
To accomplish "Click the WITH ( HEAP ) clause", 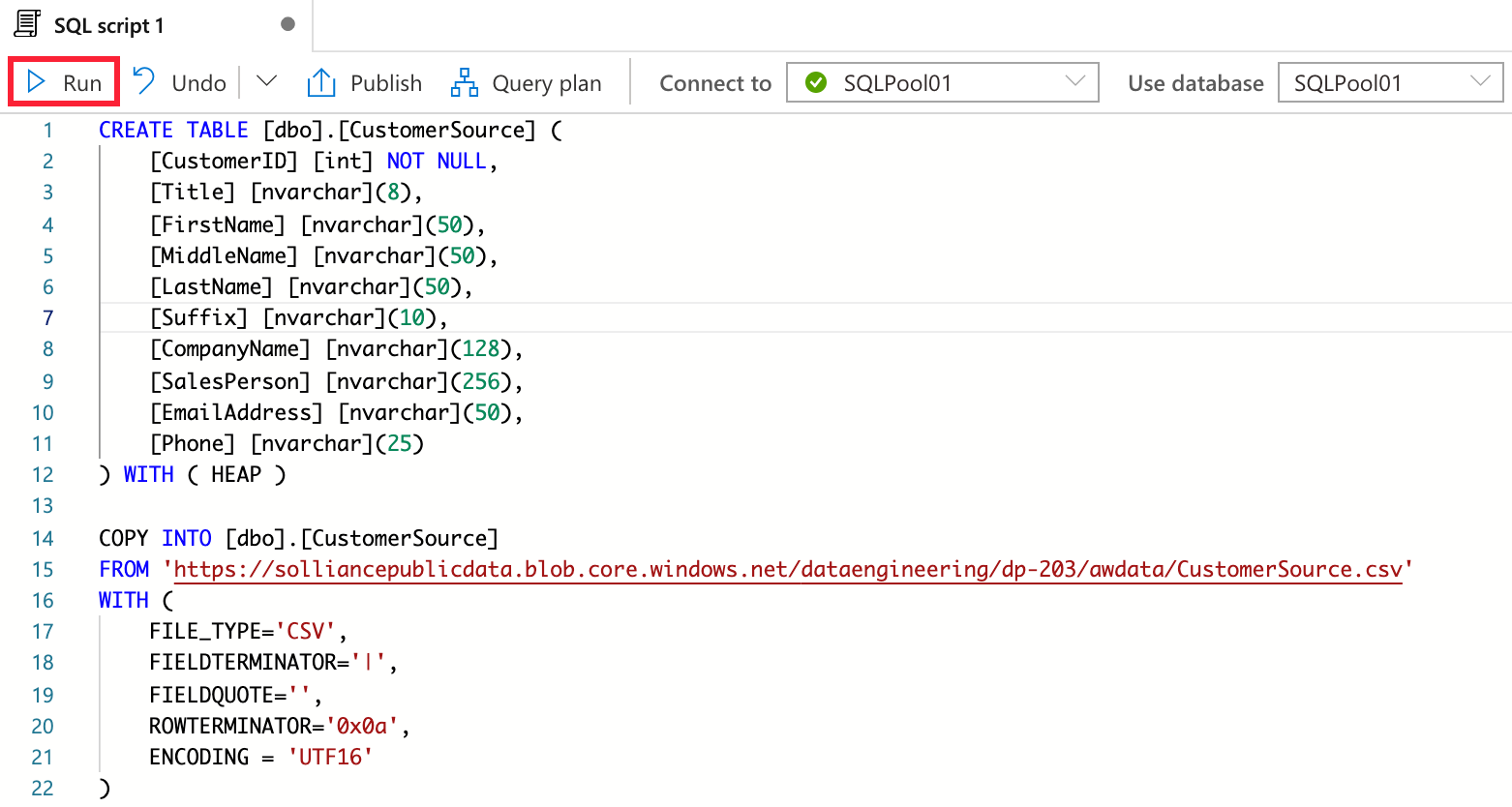I will pos(204,474).
